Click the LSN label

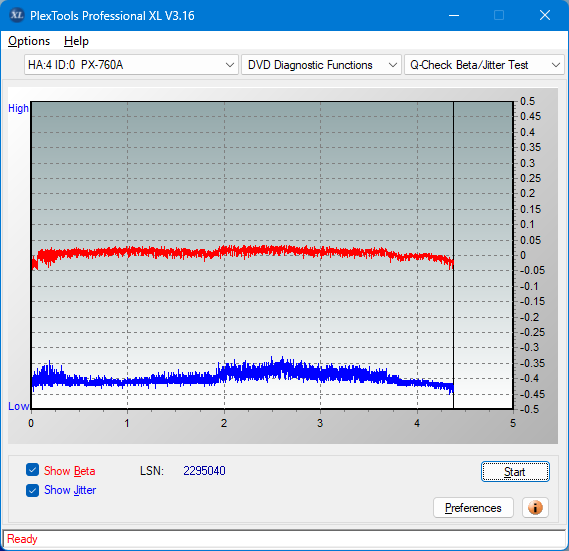(x=152, y=471)
